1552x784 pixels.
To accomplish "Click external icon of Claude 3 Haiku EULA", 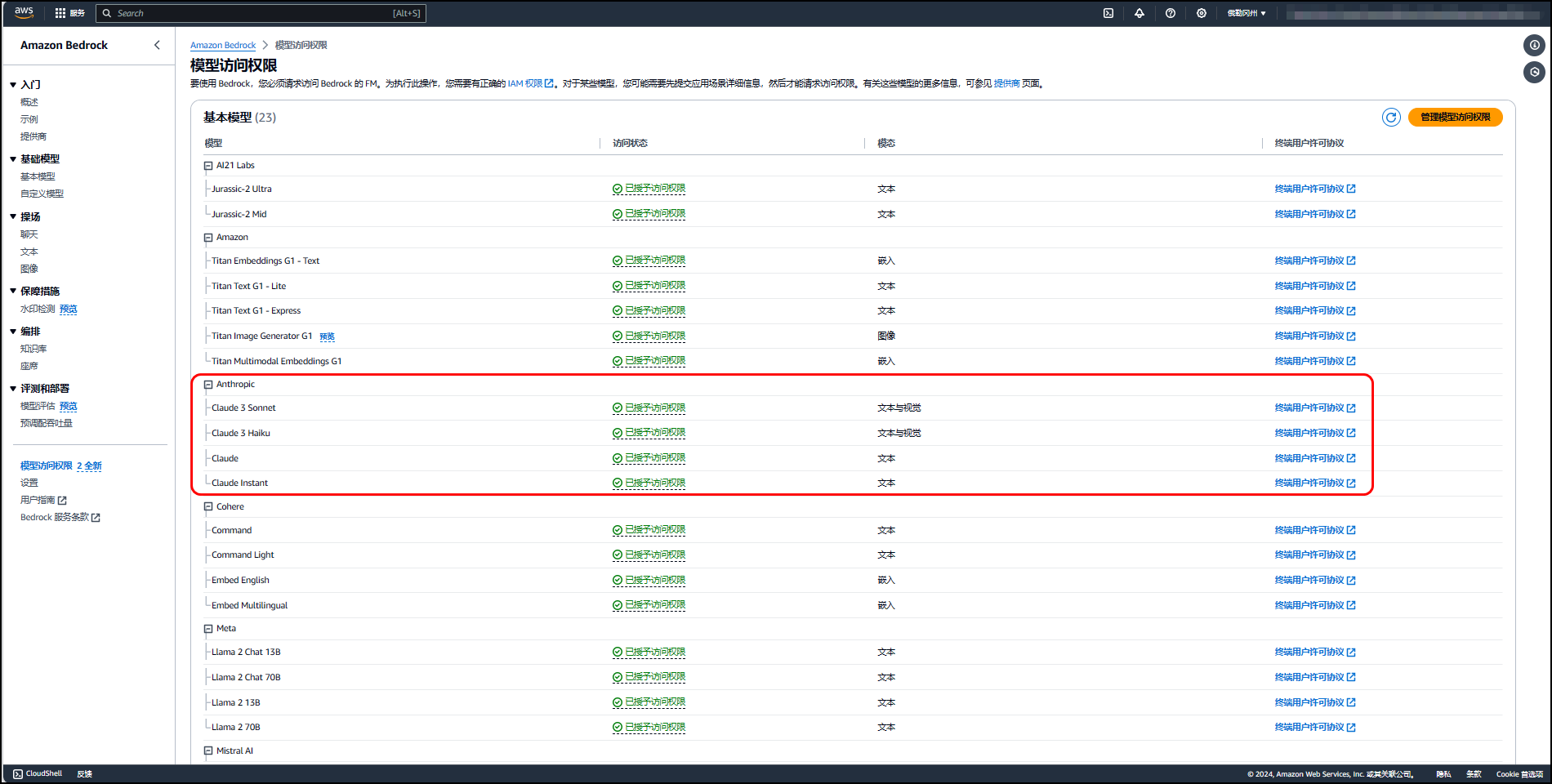I will [1351, 433].
